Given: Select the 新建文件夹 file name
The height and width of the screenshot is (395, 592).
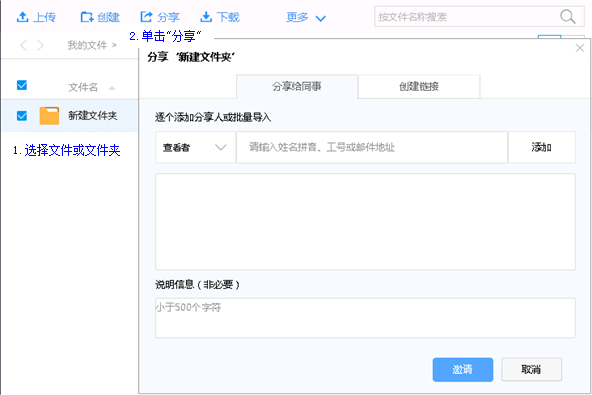Looking at the screenshot, I should tap(92, 116).
